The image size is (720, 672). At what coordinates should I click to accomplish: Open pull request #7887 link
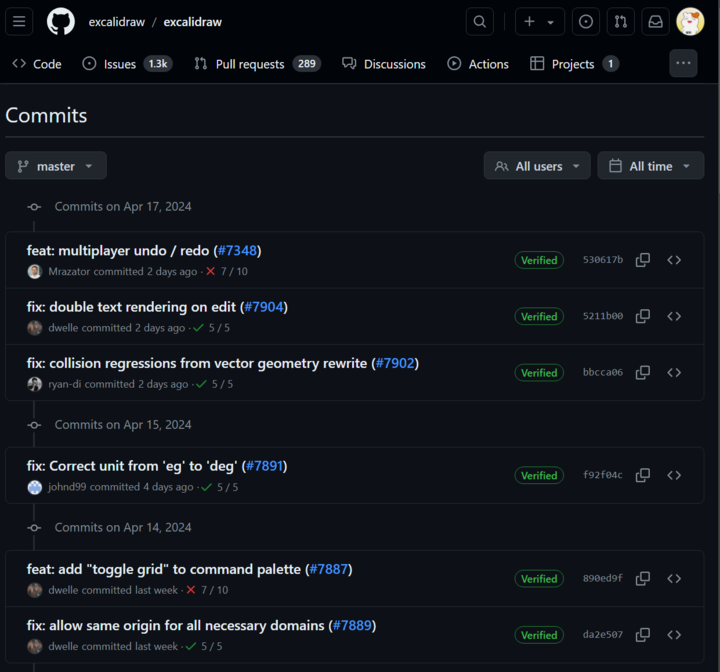328,570
